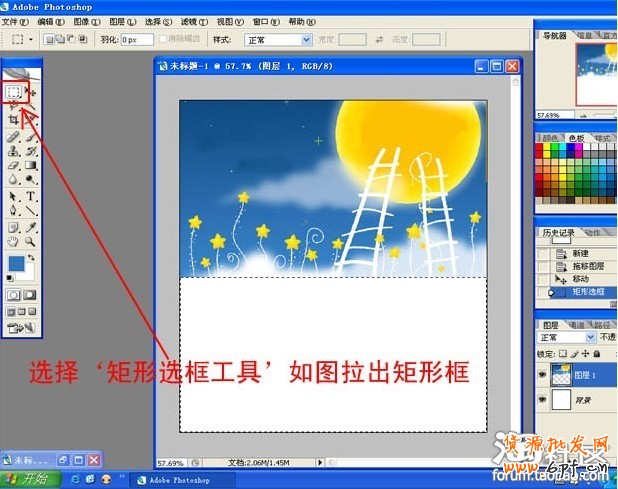Click the blue foreground color swatch
Screen dimensions: 618x489
16,263
